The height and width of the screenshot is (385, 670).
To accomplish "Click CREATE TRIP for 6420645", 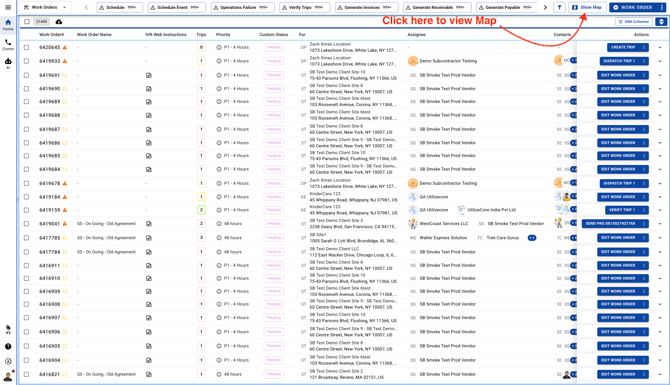I will click(x=623, y=47).
